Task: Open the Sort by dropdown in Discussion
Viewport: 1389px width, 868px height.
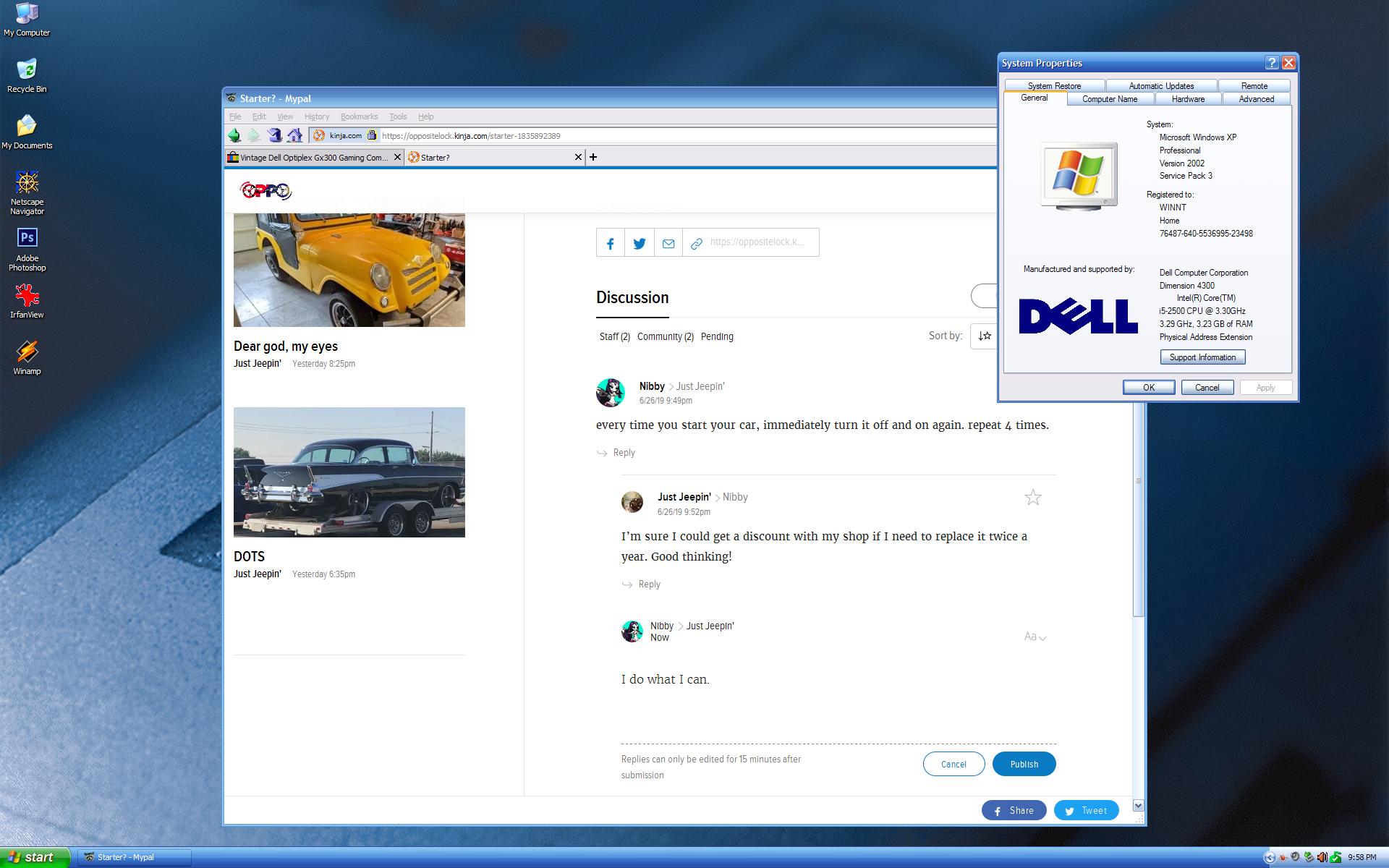Action: [985, 336]
